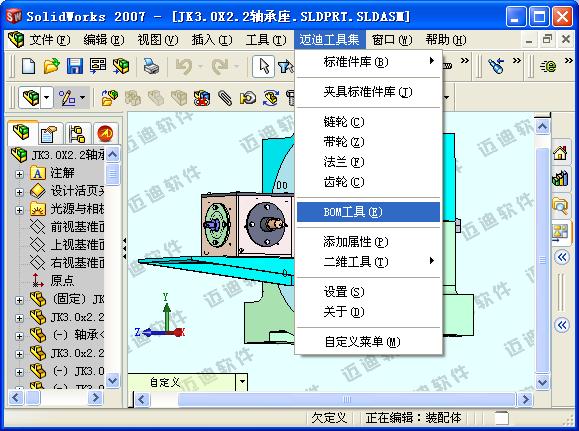
Task: Open the 二维工具 submenu arrow
Action: [432, 261]
